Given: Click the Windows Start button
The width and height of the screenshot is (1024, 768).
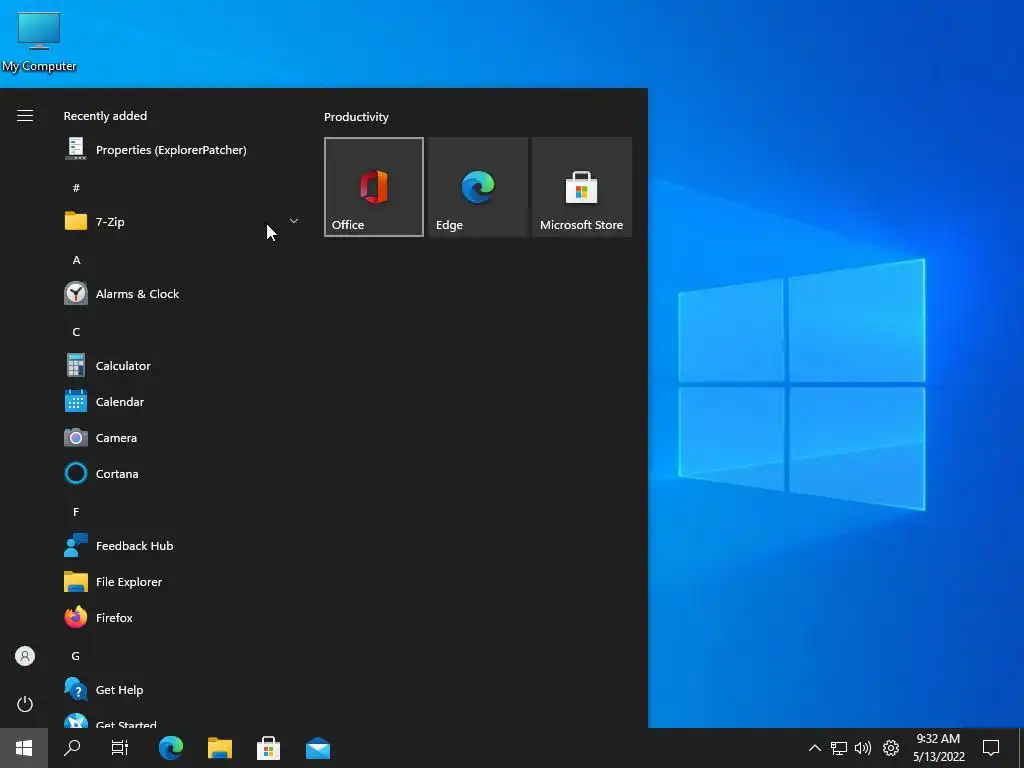Looking at the screenshot, I should coord(24,748).
